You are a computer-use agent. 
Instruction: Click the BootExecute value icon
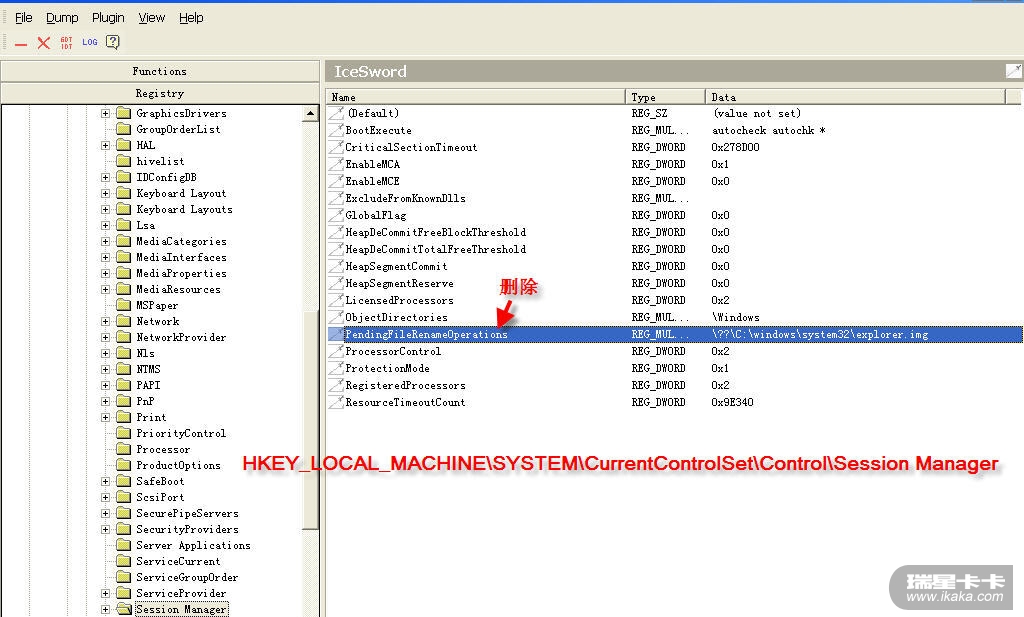336,131
